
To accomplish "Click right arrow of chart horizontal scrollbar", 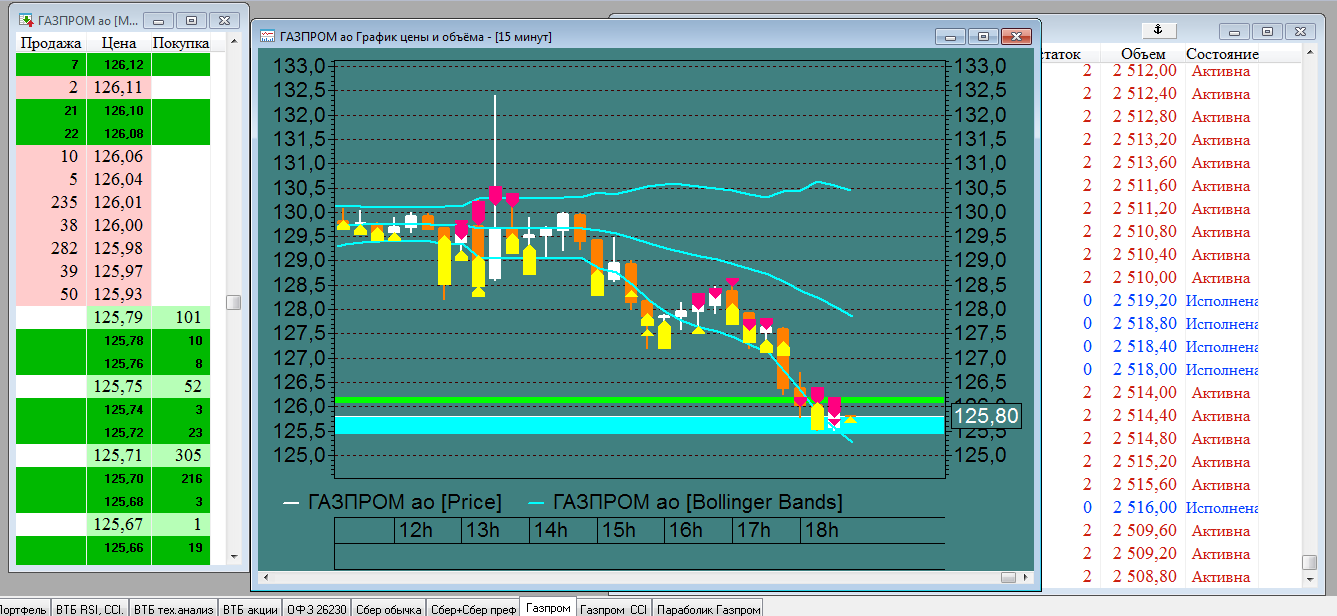I will 1025,577.
